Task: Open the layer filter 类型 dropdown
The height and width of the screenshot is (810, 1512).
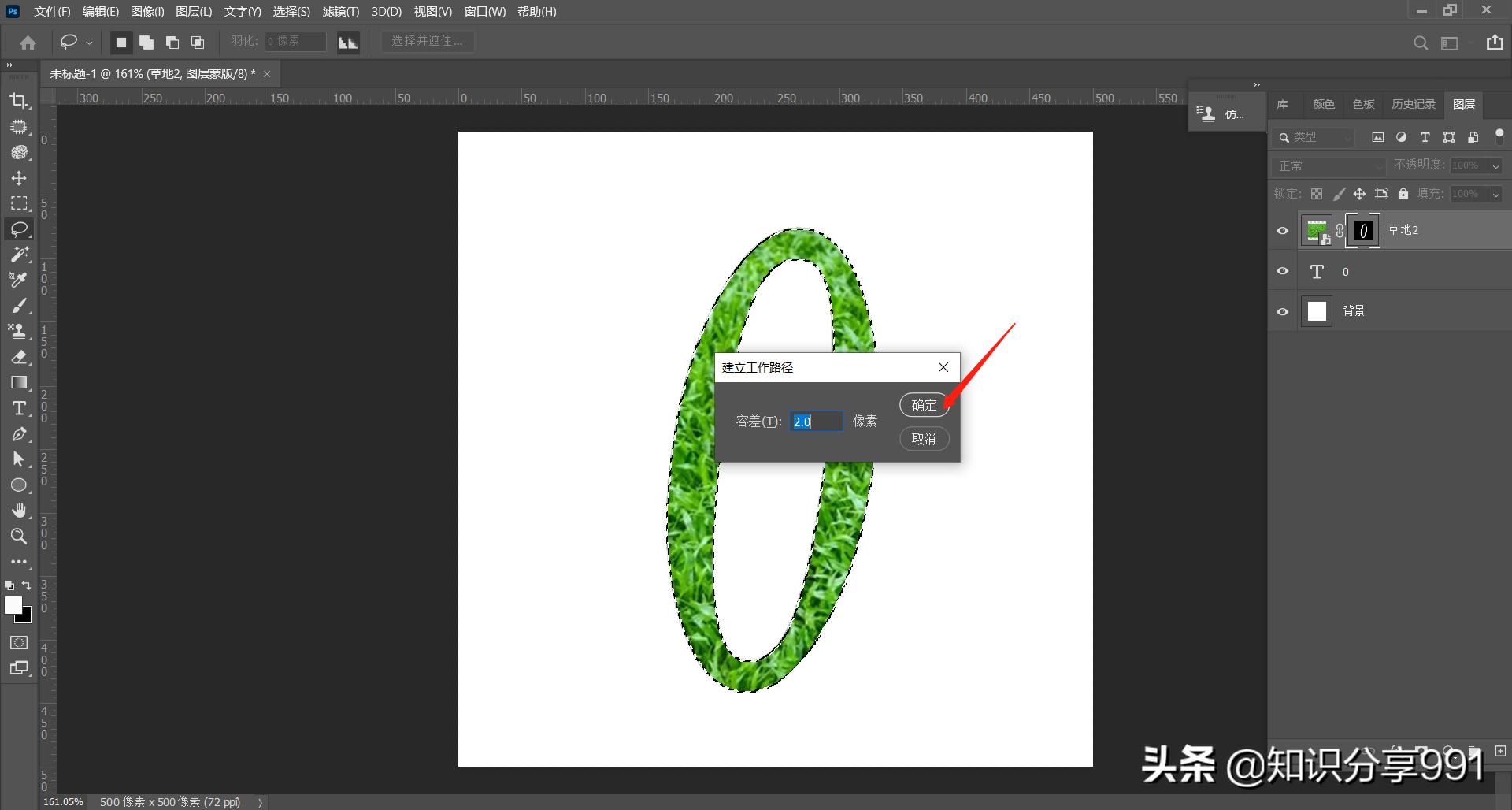Action: 1314,137
